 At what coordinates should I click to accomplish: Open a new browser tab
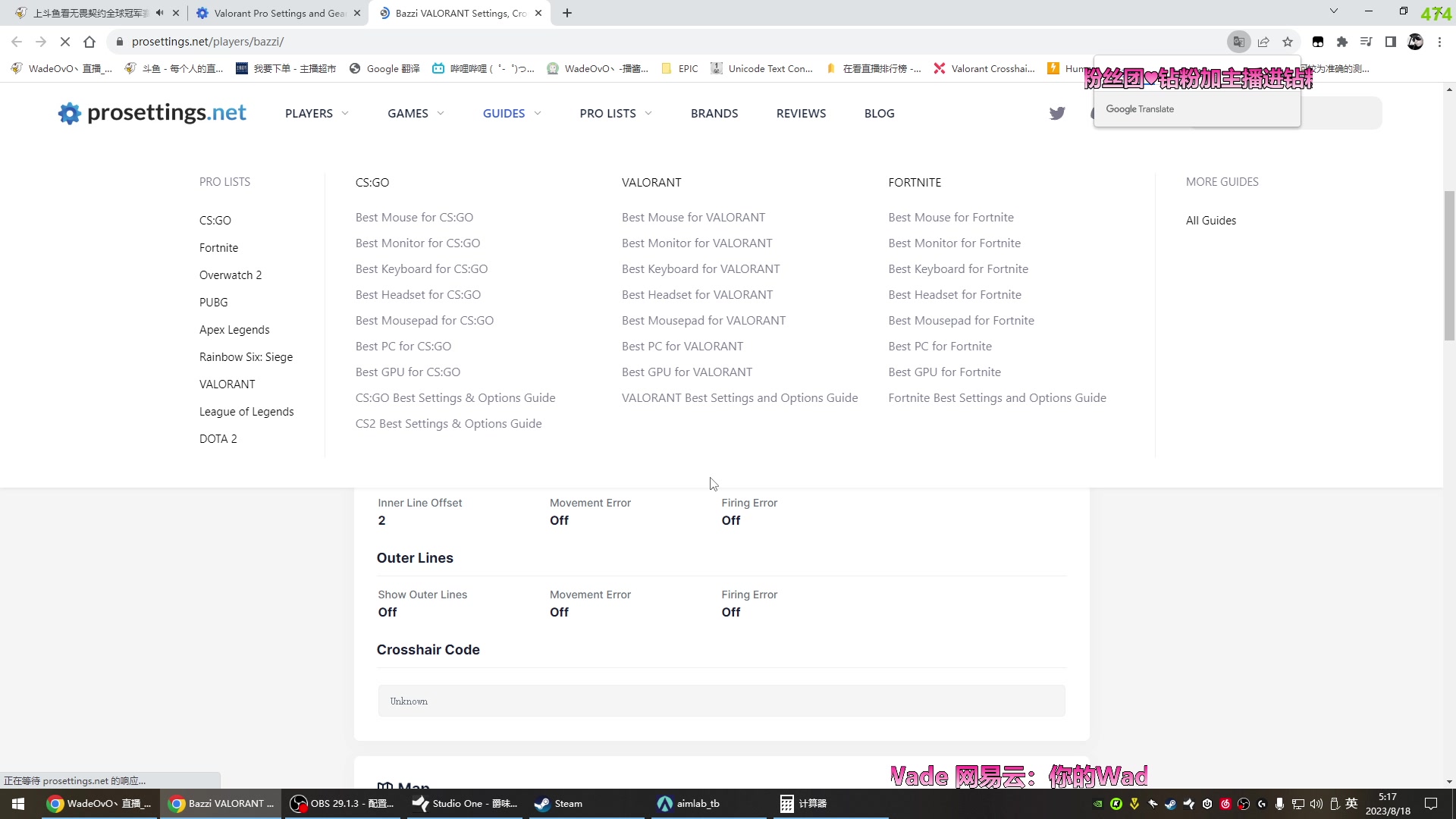coord(567,13)
